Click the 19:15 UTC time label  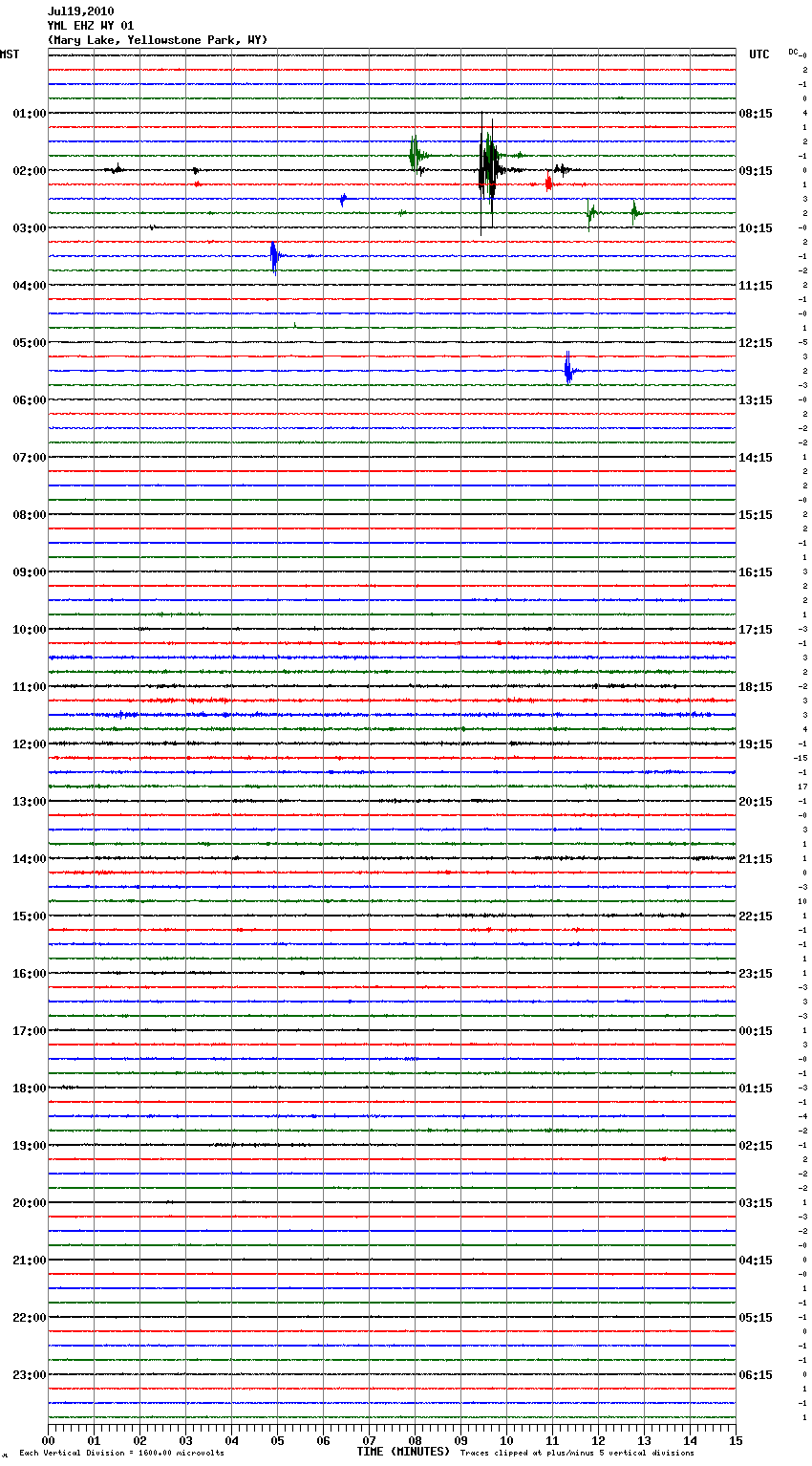pos(756,744)
